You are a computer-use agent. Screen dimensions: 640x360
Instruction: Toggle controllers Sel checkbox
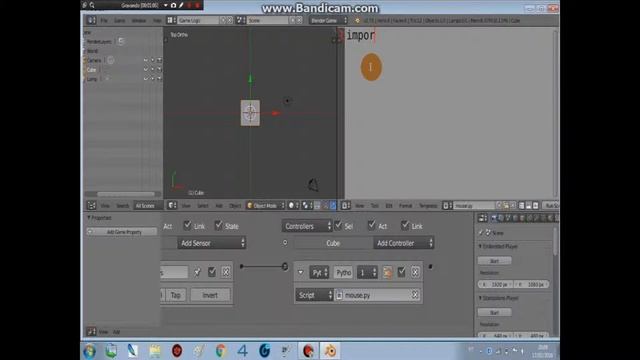point(338,225)
